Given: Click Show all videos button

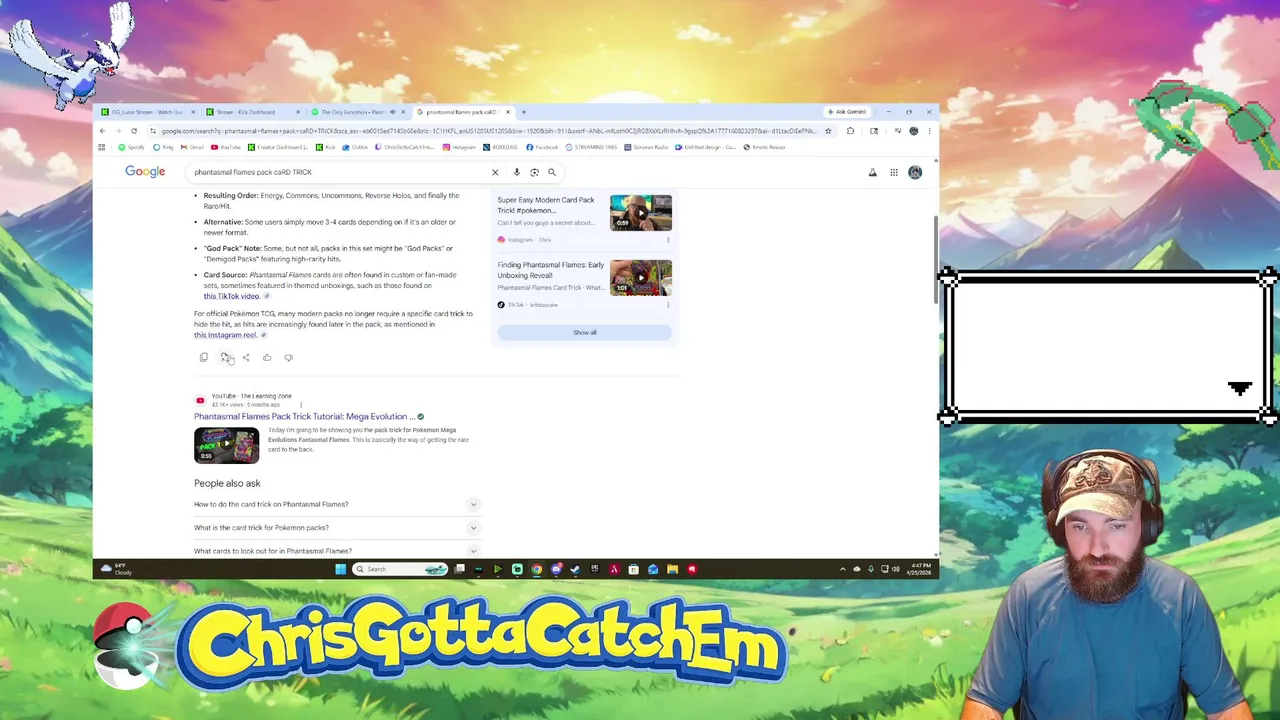Looking at the screenshot, I should [585, 332].
